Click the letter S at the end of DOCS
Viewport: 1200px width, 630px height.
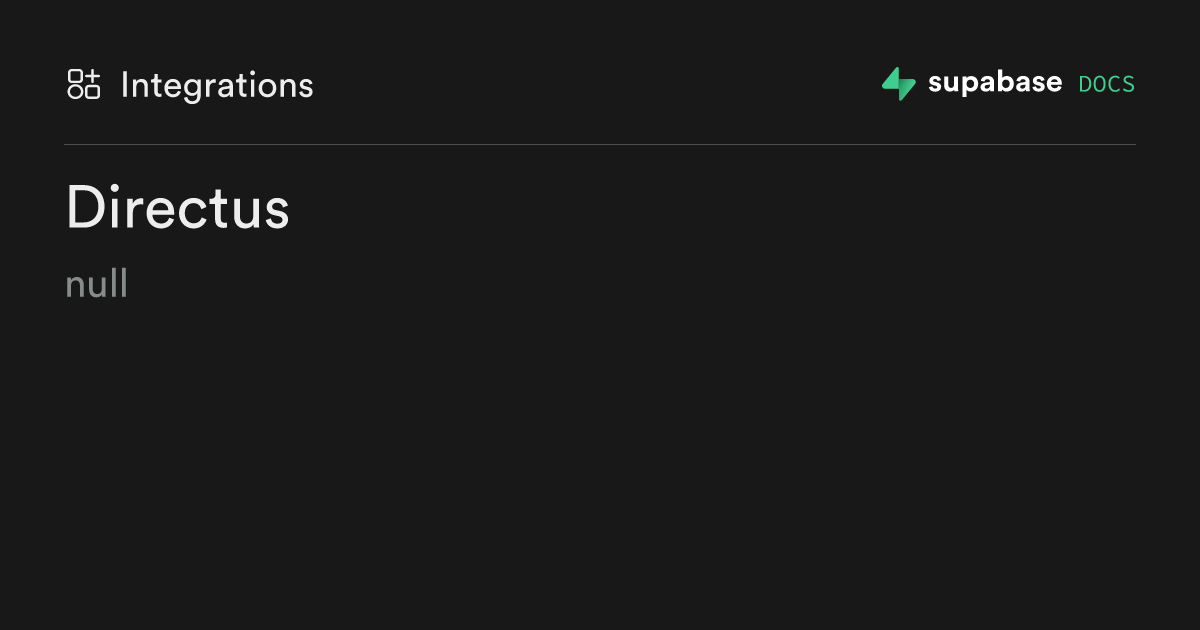1129,84
